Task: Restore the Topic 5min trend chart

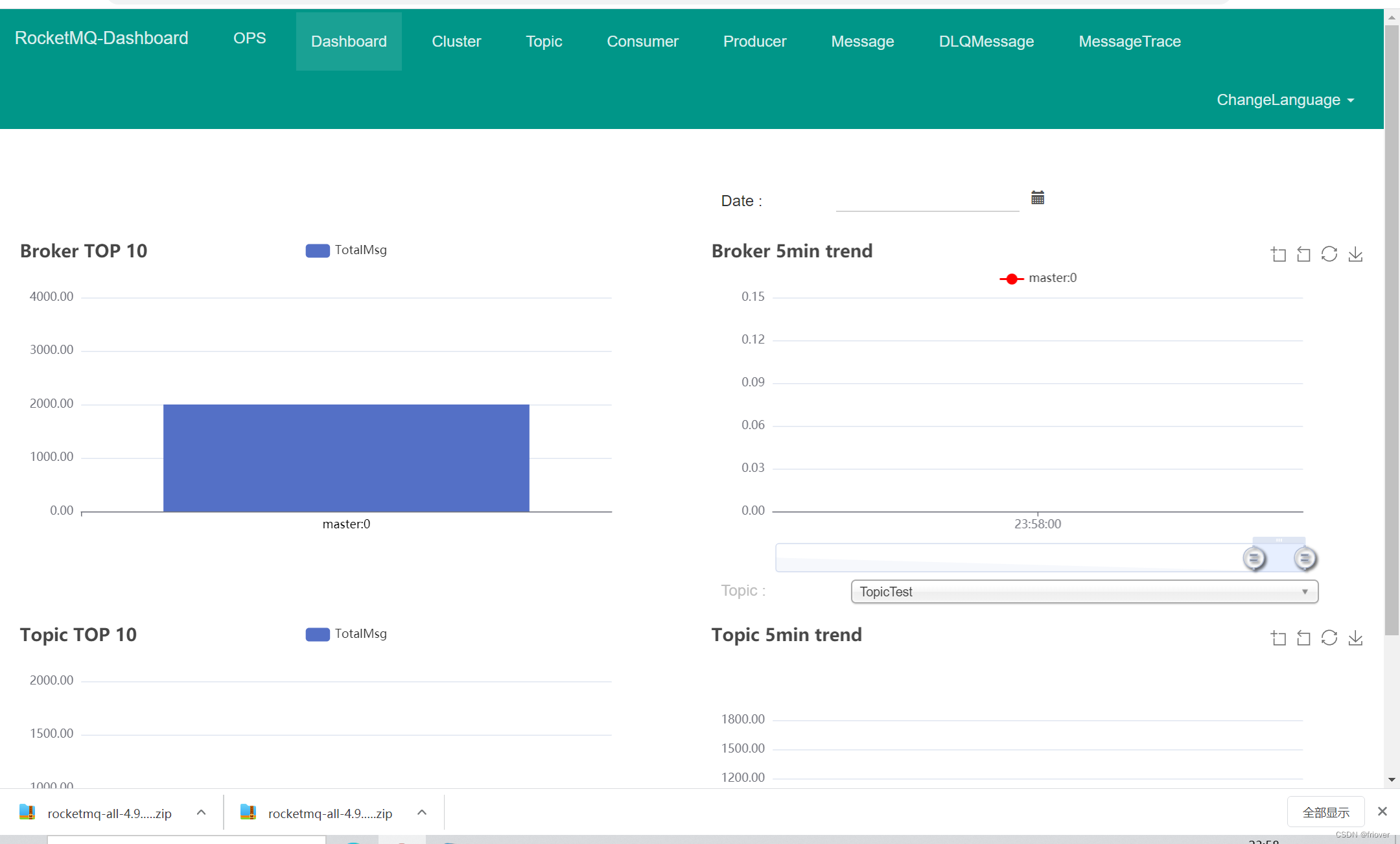Action: (x=1329, y=638)
